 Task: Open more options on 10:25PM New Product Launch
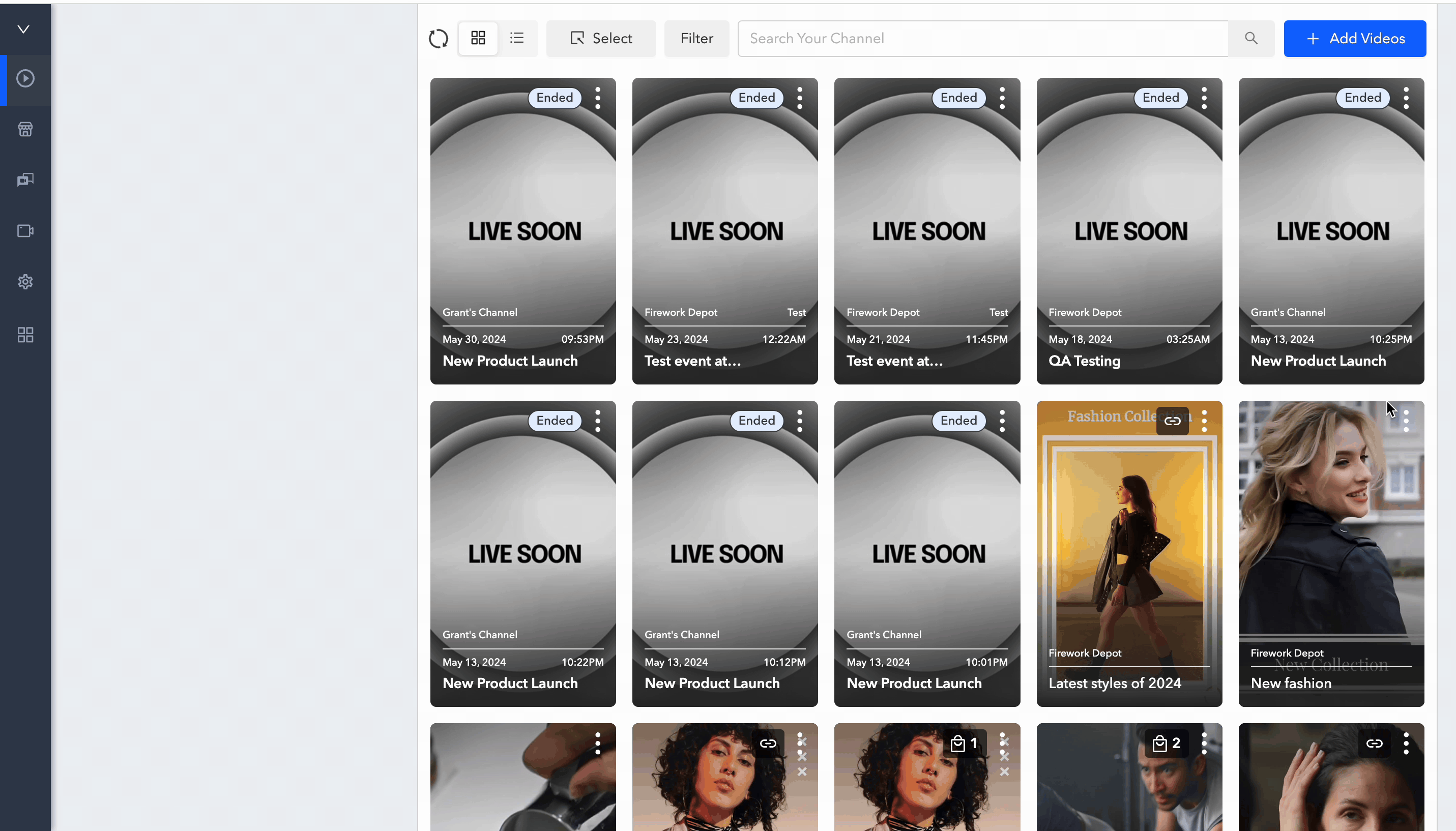pos(1406,98)
